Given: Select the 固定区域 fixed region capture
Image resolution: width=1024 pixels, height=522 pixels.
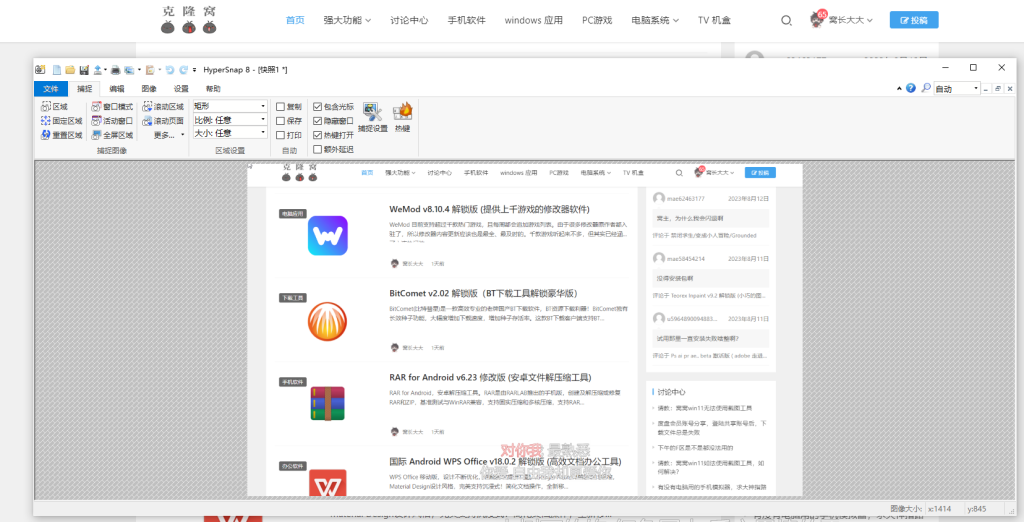Looking at the screenshot, I should tap(61, 121).
